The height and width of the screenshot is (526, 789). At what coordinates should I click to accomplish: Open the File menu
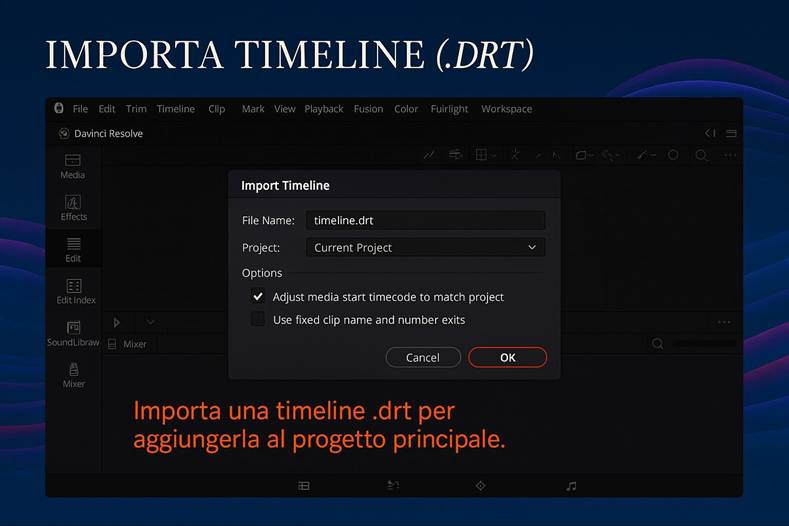tap(80, 109)
